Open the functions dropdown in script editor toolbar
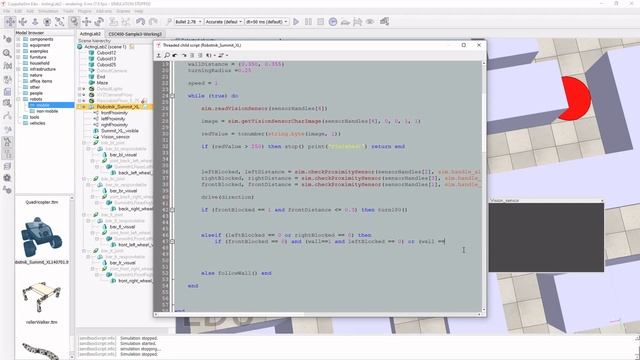The height and width of the screenshot is (360, 640). [210, 55]
